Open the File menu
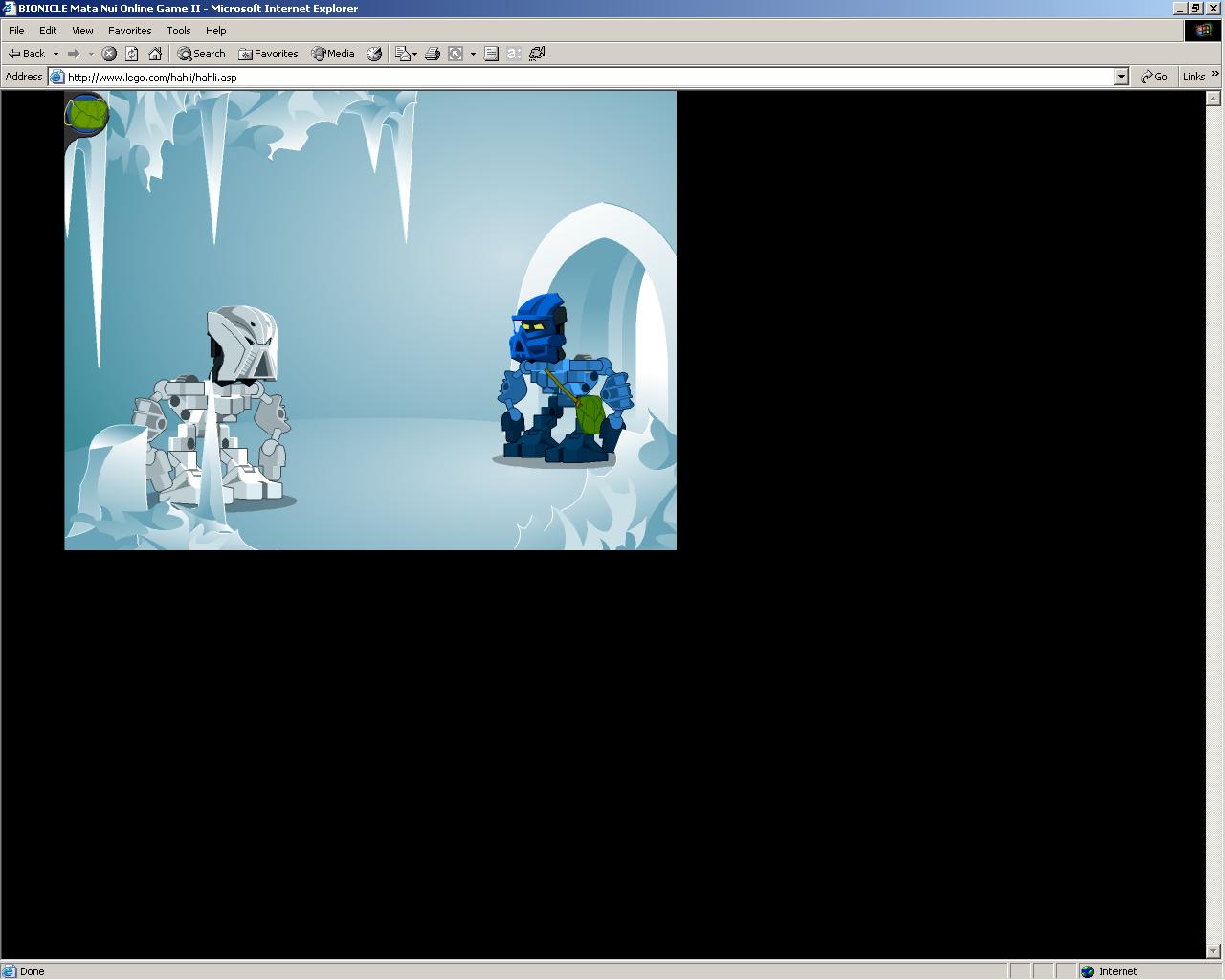This screenshot has width=1225, height=980. click(16, 31)
